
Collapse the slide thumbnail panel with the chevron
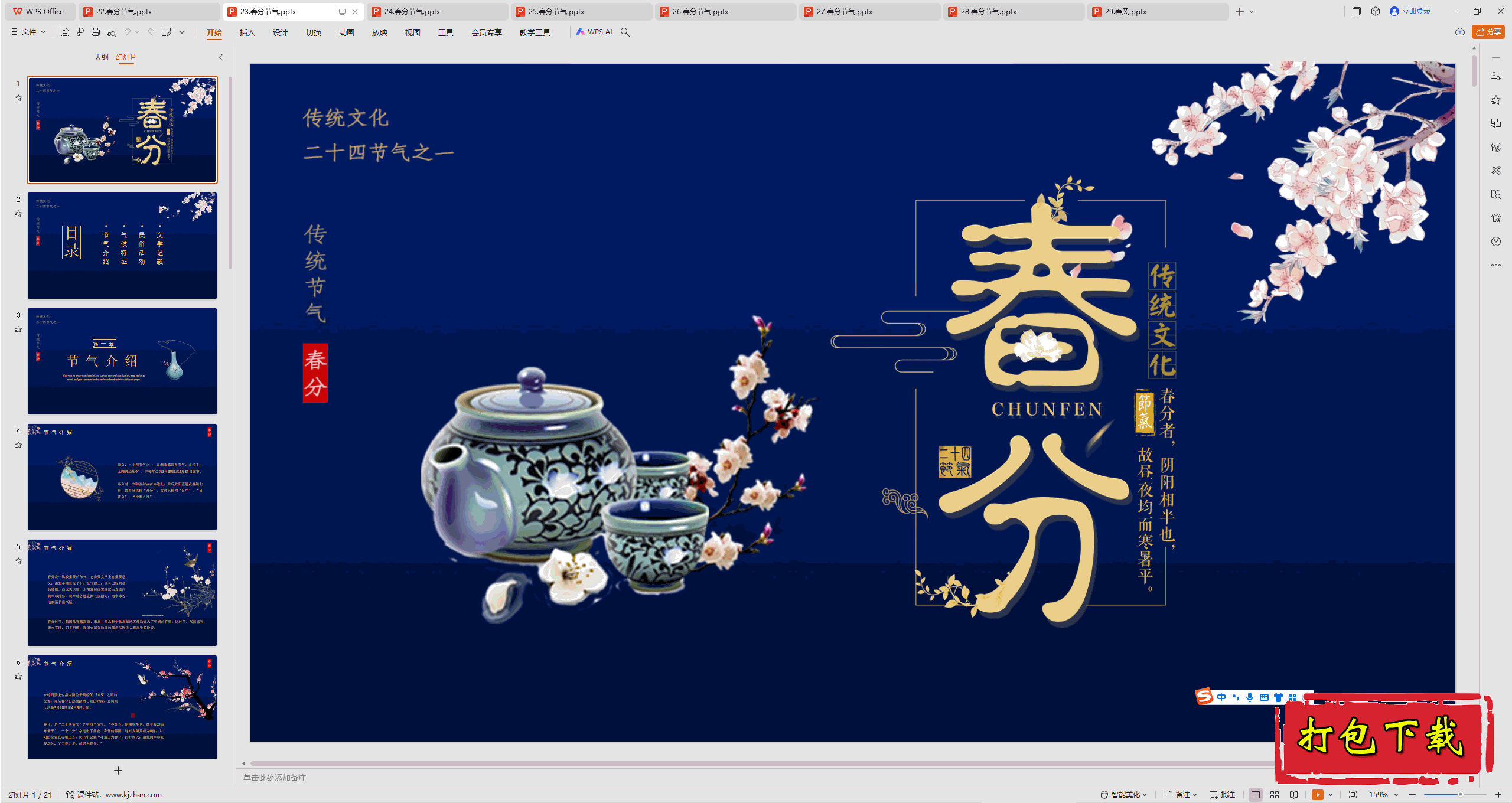[221, 57]
